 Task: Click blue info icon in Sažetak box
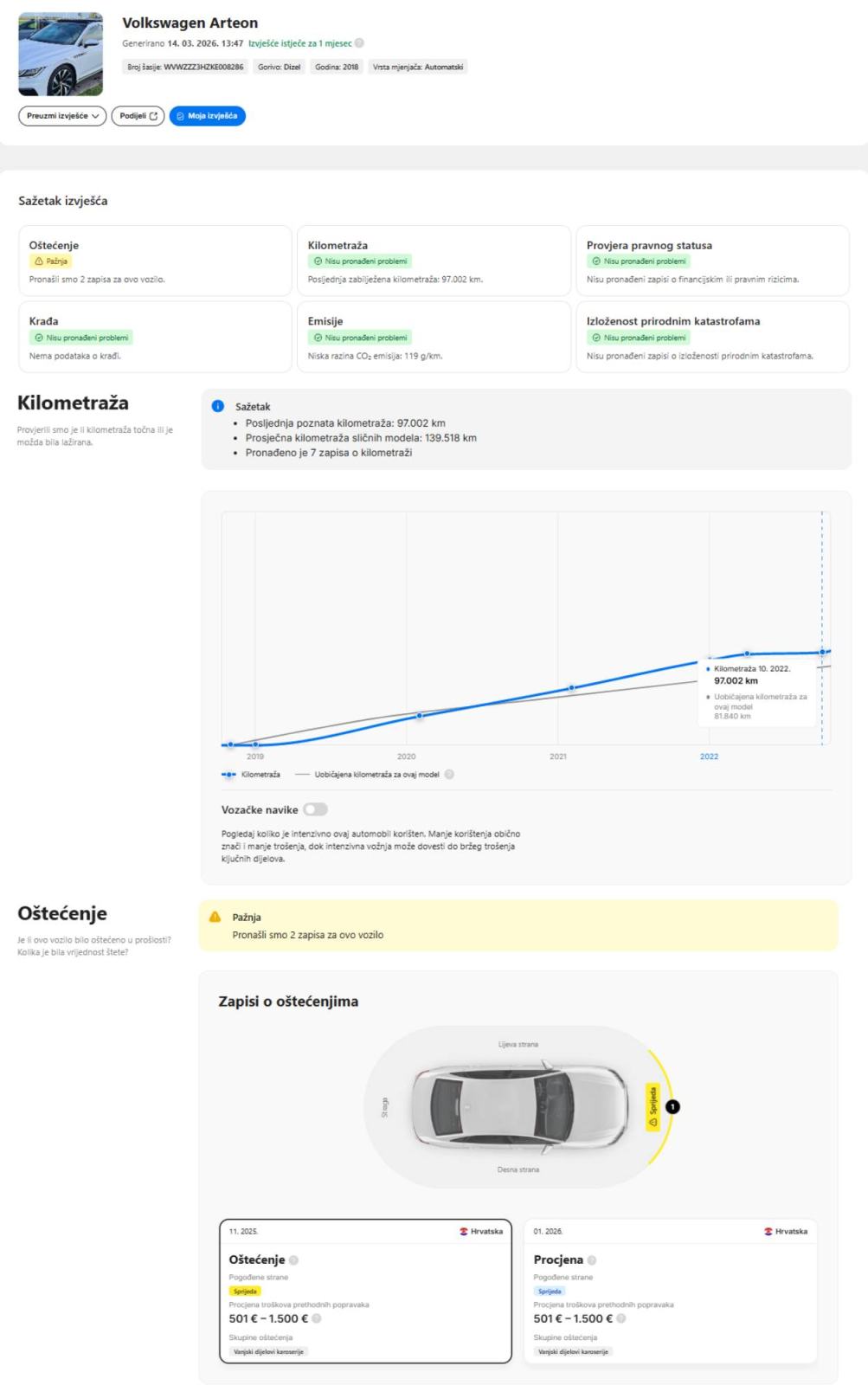click(x=218, y=406)
